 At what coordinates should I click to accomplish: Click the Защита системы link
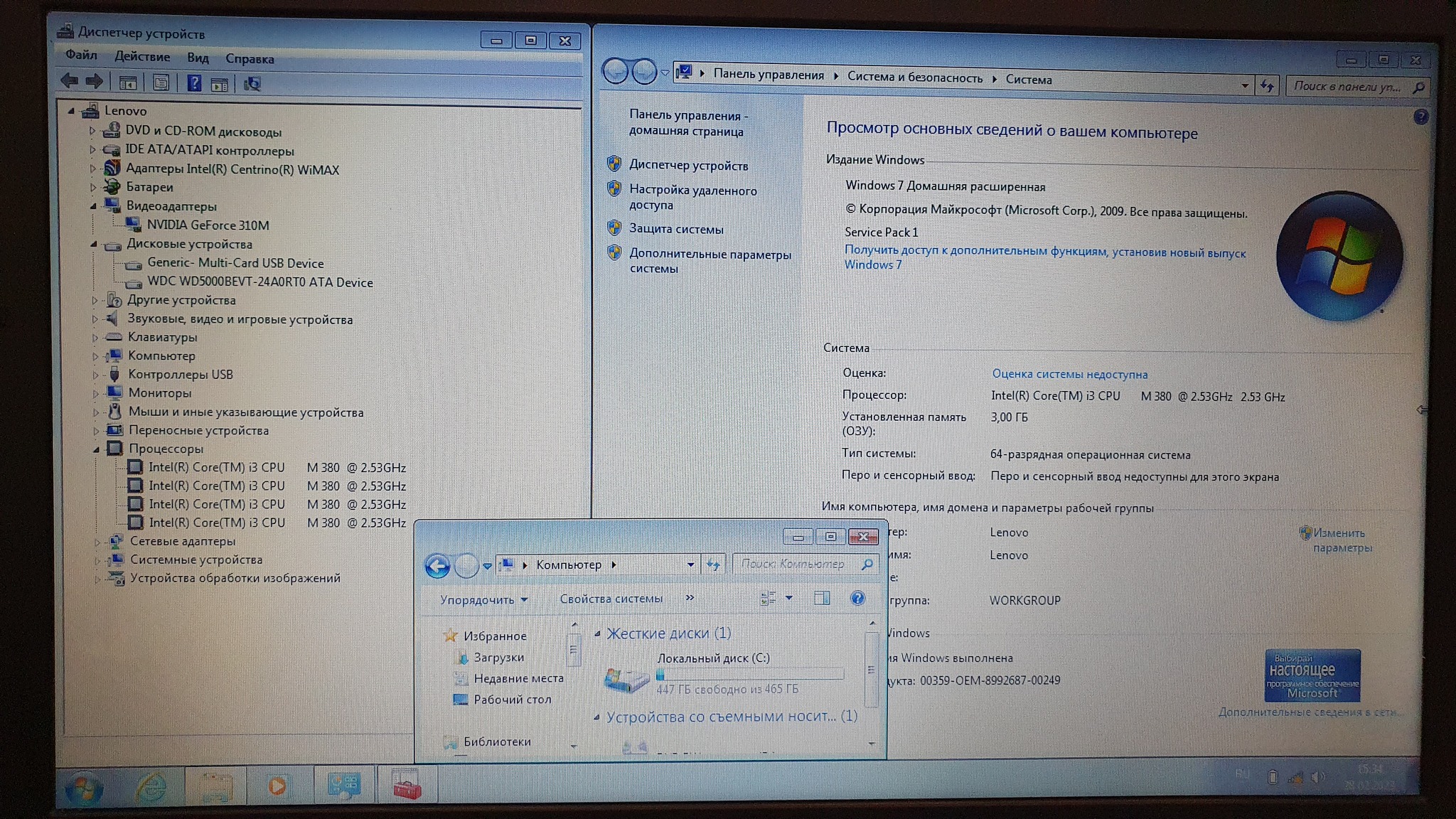pos(676,230)
